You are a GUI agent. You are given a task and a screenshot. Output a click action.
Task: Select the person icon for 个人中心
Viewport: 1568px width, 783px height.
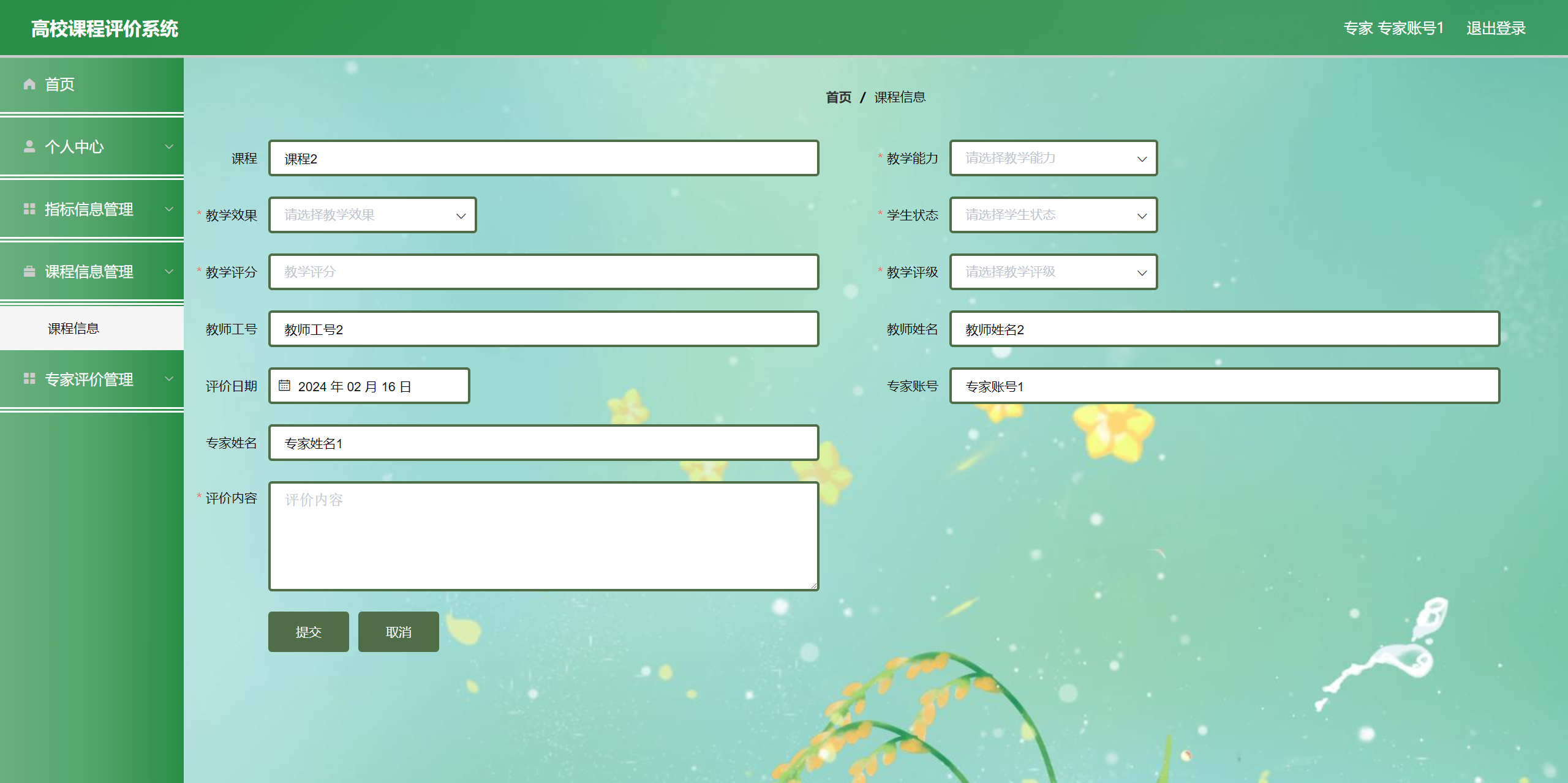tap(28, 146)
